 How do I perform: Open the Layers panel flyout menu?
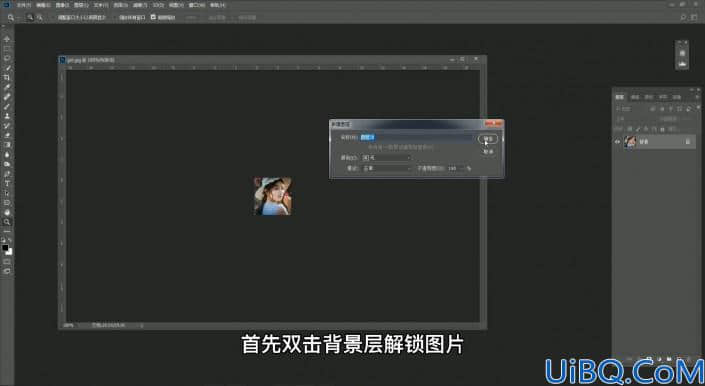[x=698, y=97]
